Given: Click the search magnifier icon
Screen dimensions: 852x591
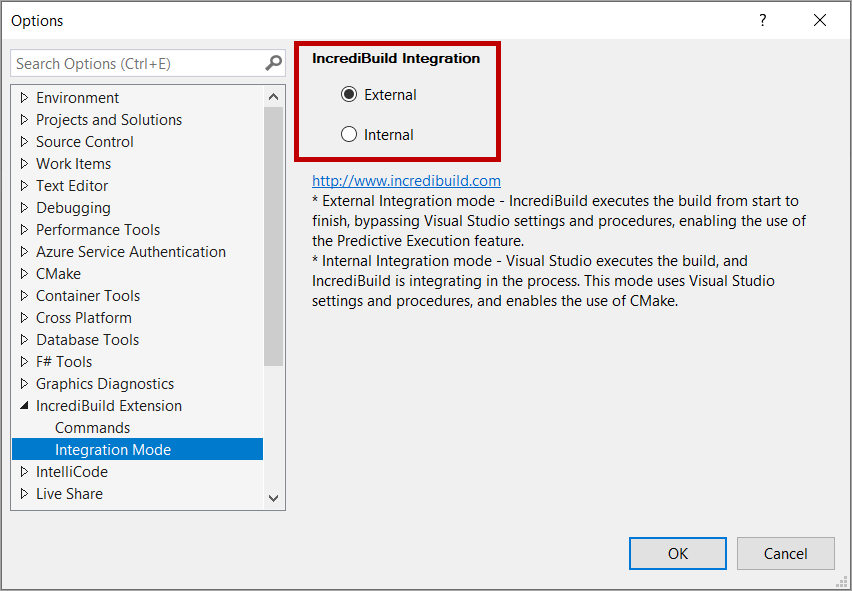Looking at the screenshot, I should [273, 63].
